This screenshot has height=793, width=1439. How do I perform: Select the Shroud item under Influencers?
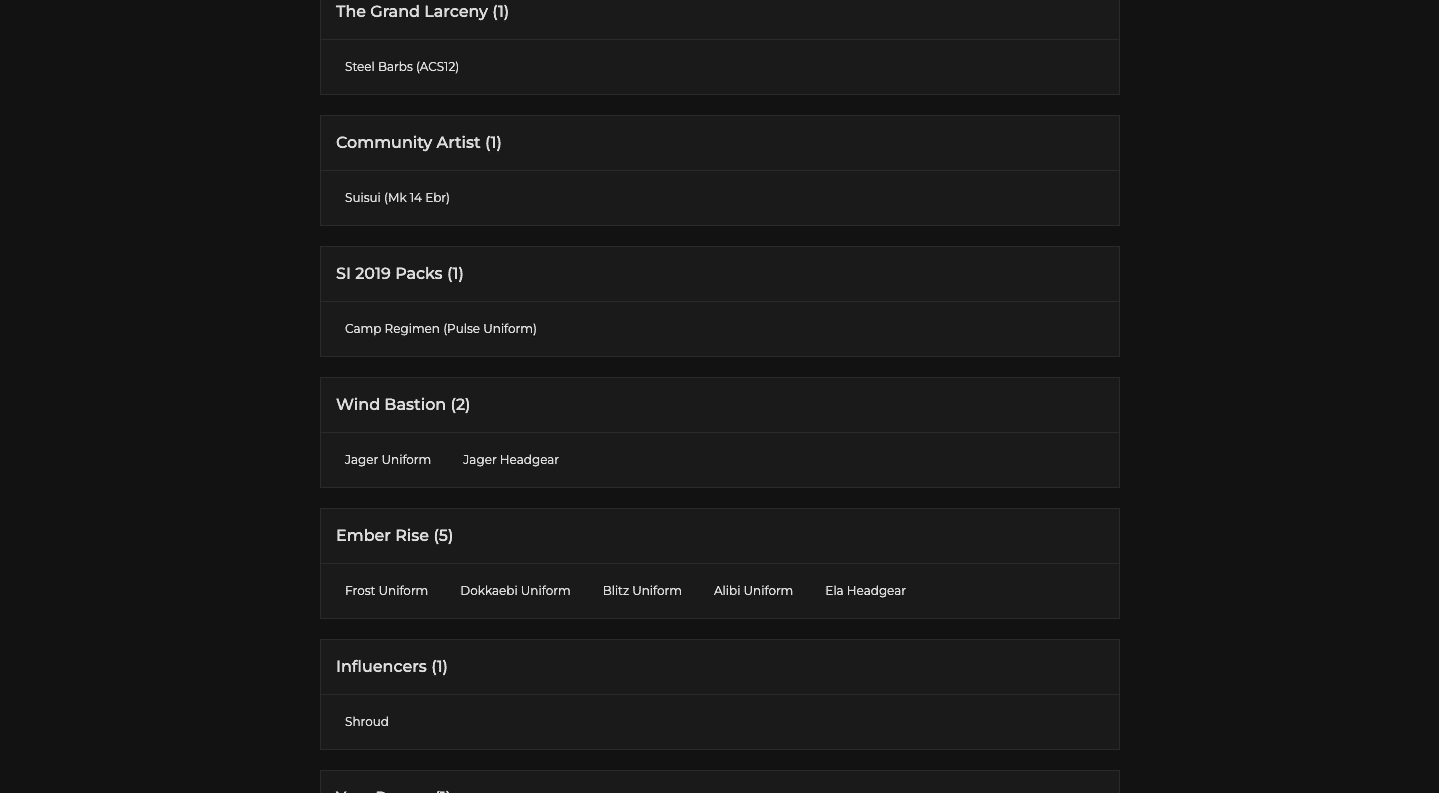pos(367,722)
